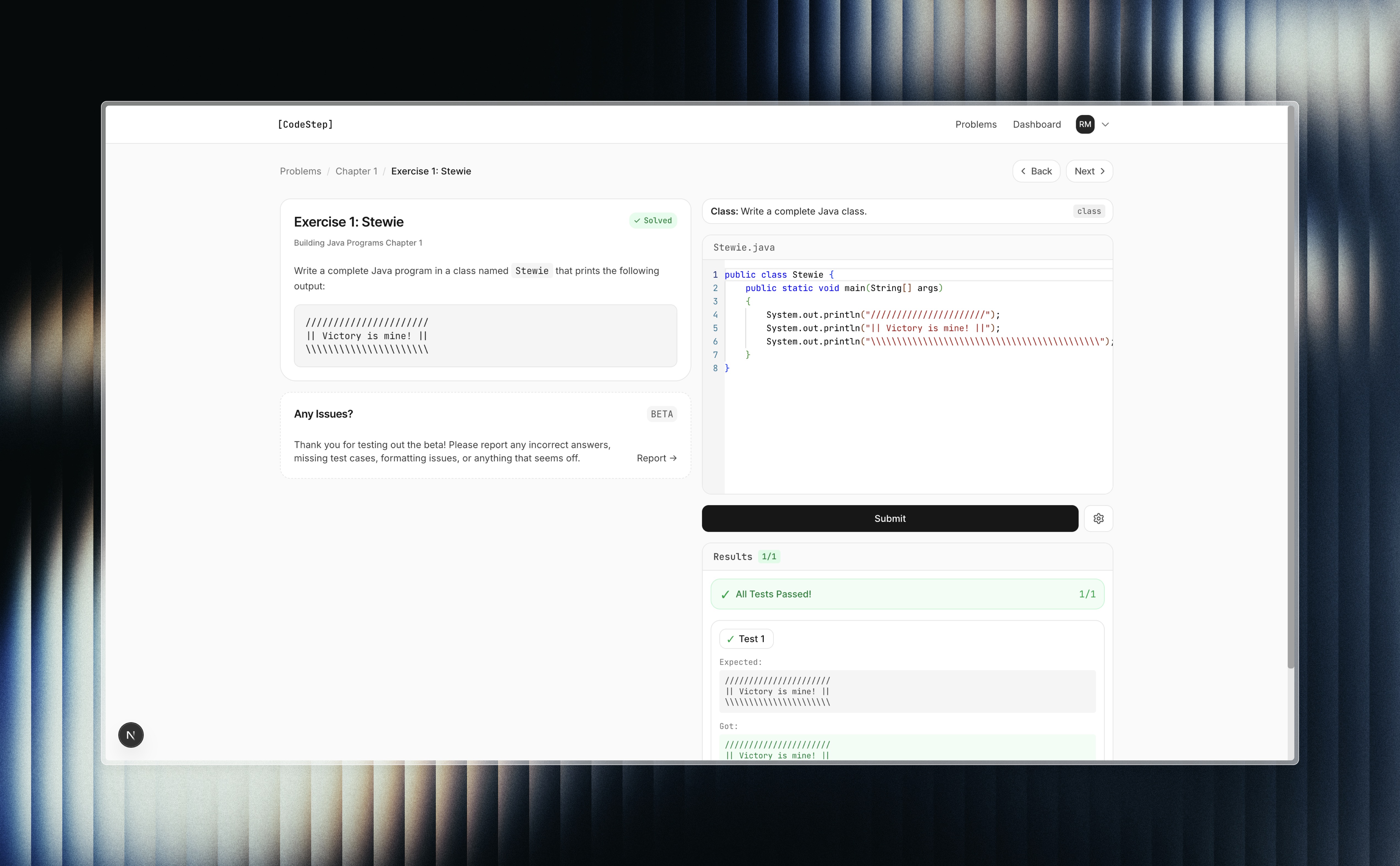Click the Got: output label
This screenshot has width=1400, height=866.
pos(729,726)
